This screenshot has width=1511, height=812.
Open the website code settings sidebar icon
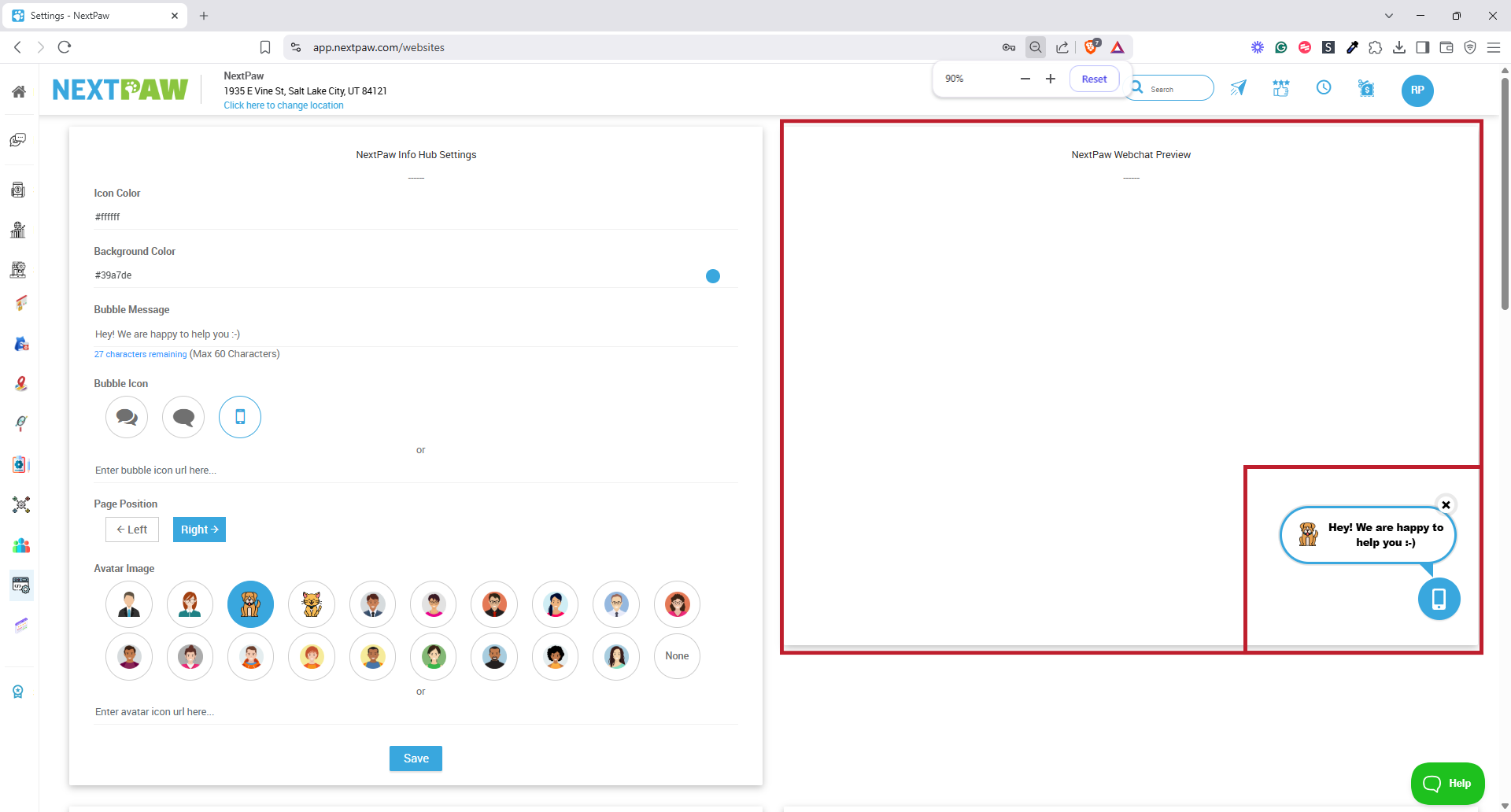click(x=21, y=585)
